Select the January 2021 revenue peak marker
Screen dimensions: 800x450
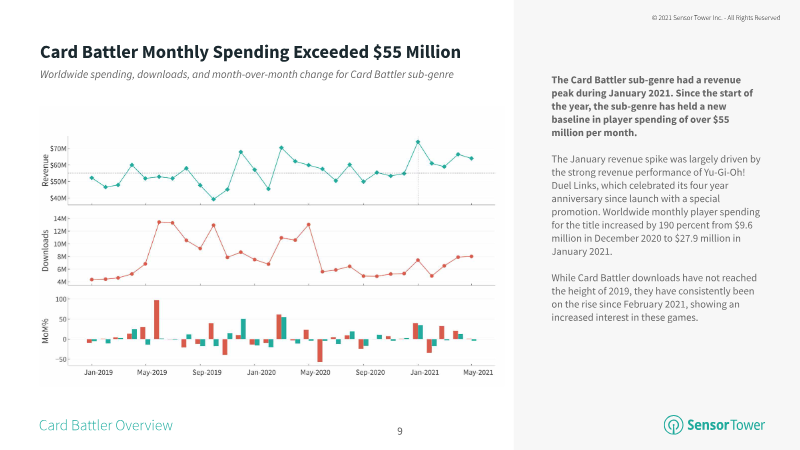[418, 142]
